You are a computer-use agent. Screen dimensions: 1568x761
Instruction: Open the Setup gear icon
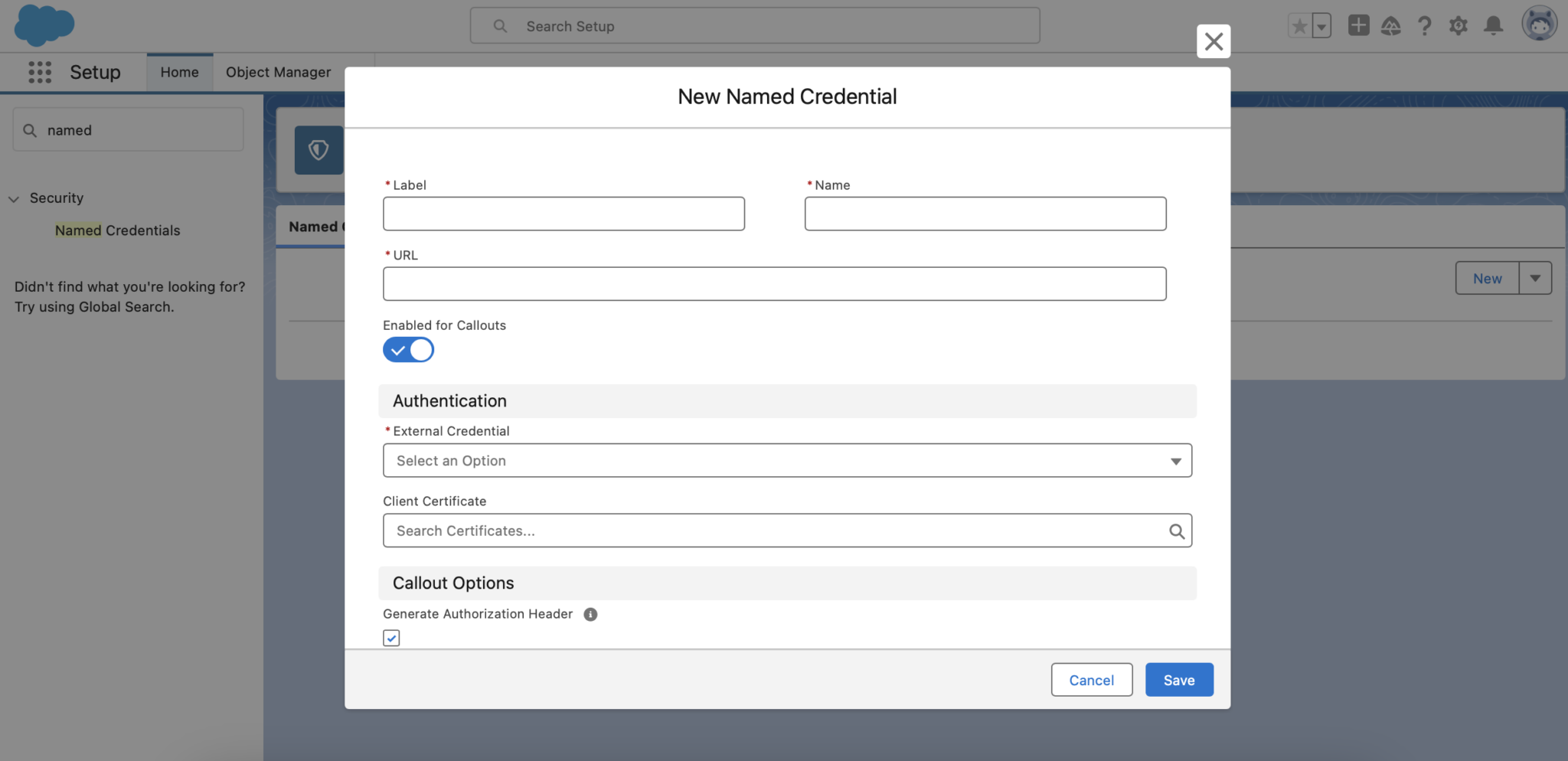point(1459,25)
